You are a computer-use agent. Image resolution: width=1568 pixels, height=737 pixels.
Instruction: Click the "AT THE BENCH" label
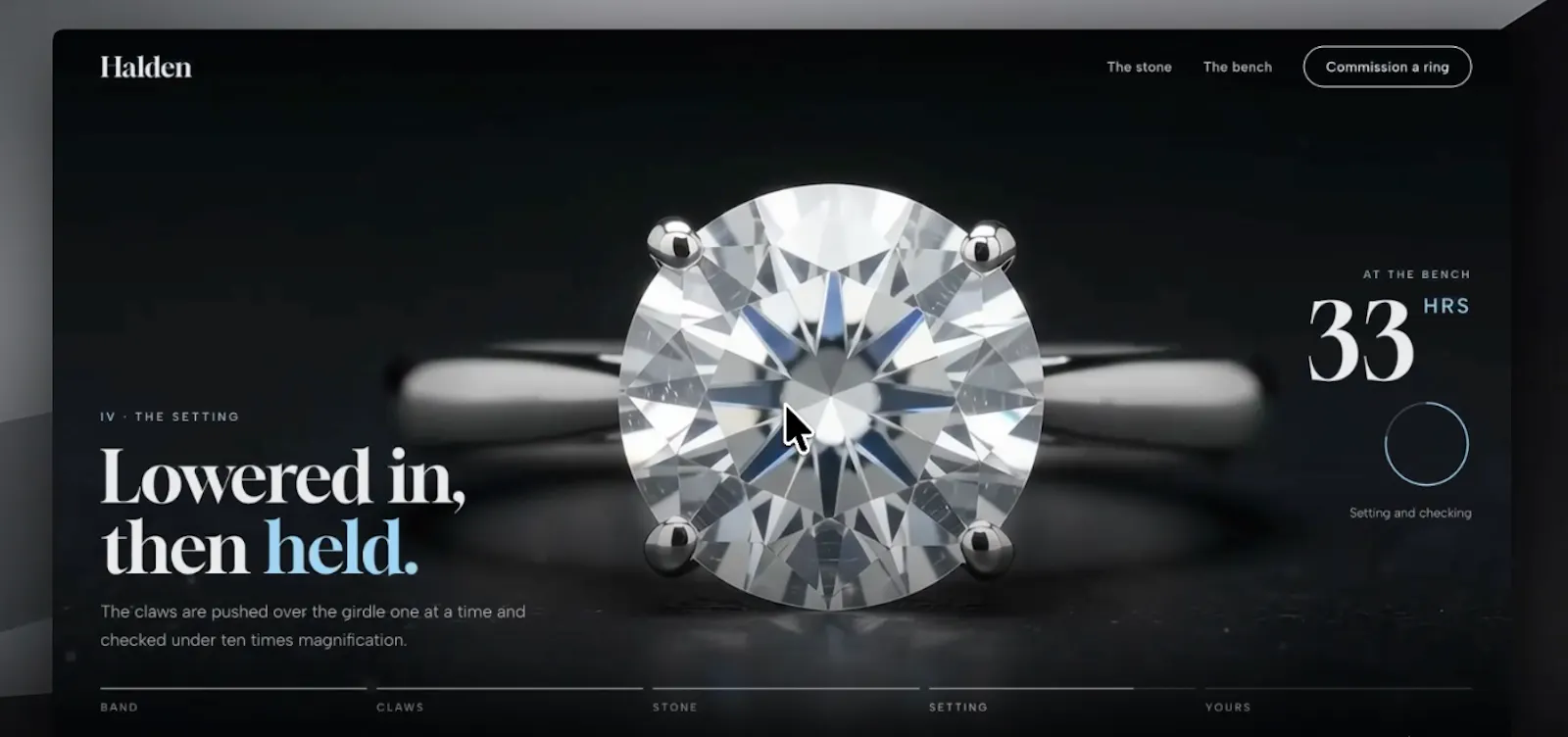[1416, 274]
